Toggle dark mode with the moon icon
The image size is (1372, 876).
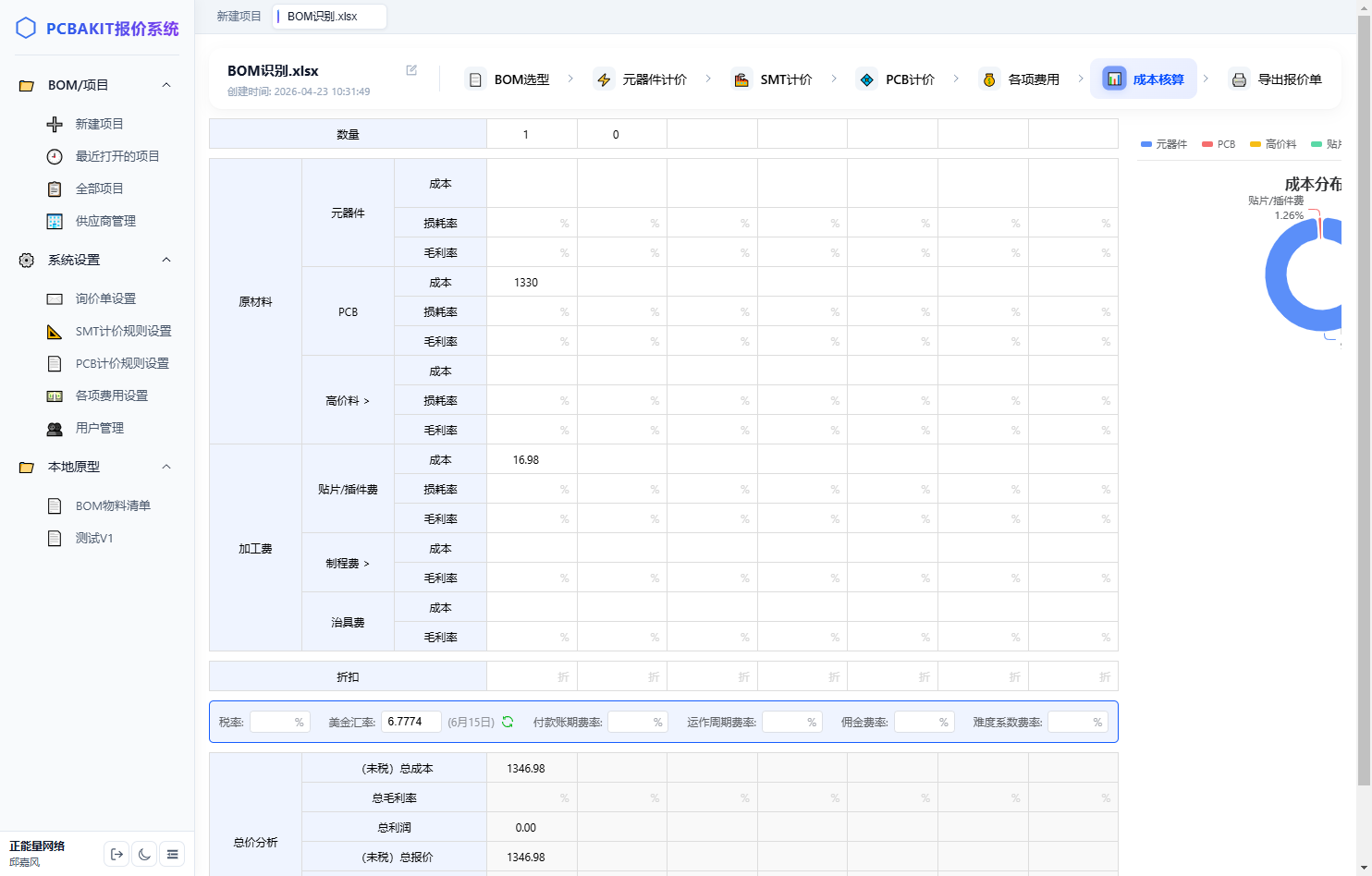144,854
